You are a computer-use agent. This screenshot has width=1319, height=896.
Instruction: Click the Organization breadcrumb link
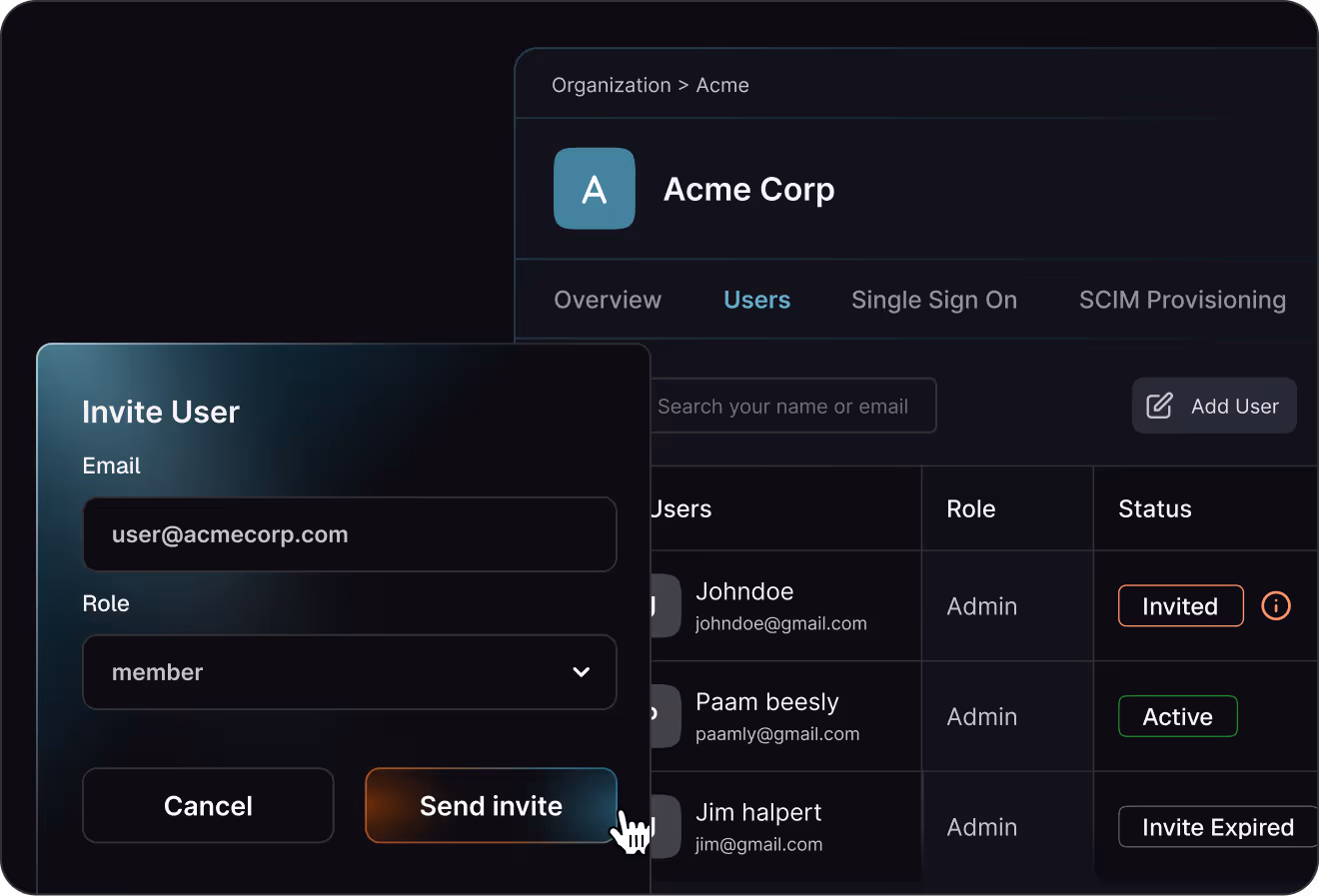click(612, 85)
